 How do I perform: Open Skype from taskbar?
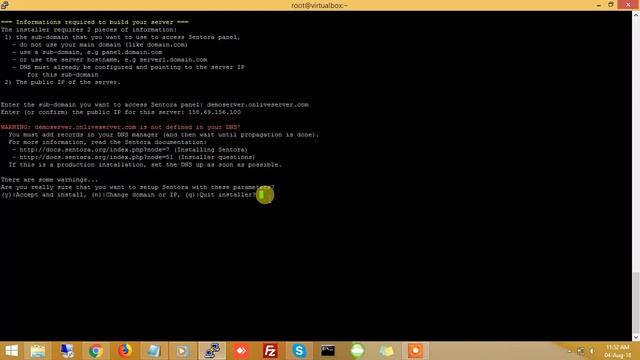coord(299,351)
